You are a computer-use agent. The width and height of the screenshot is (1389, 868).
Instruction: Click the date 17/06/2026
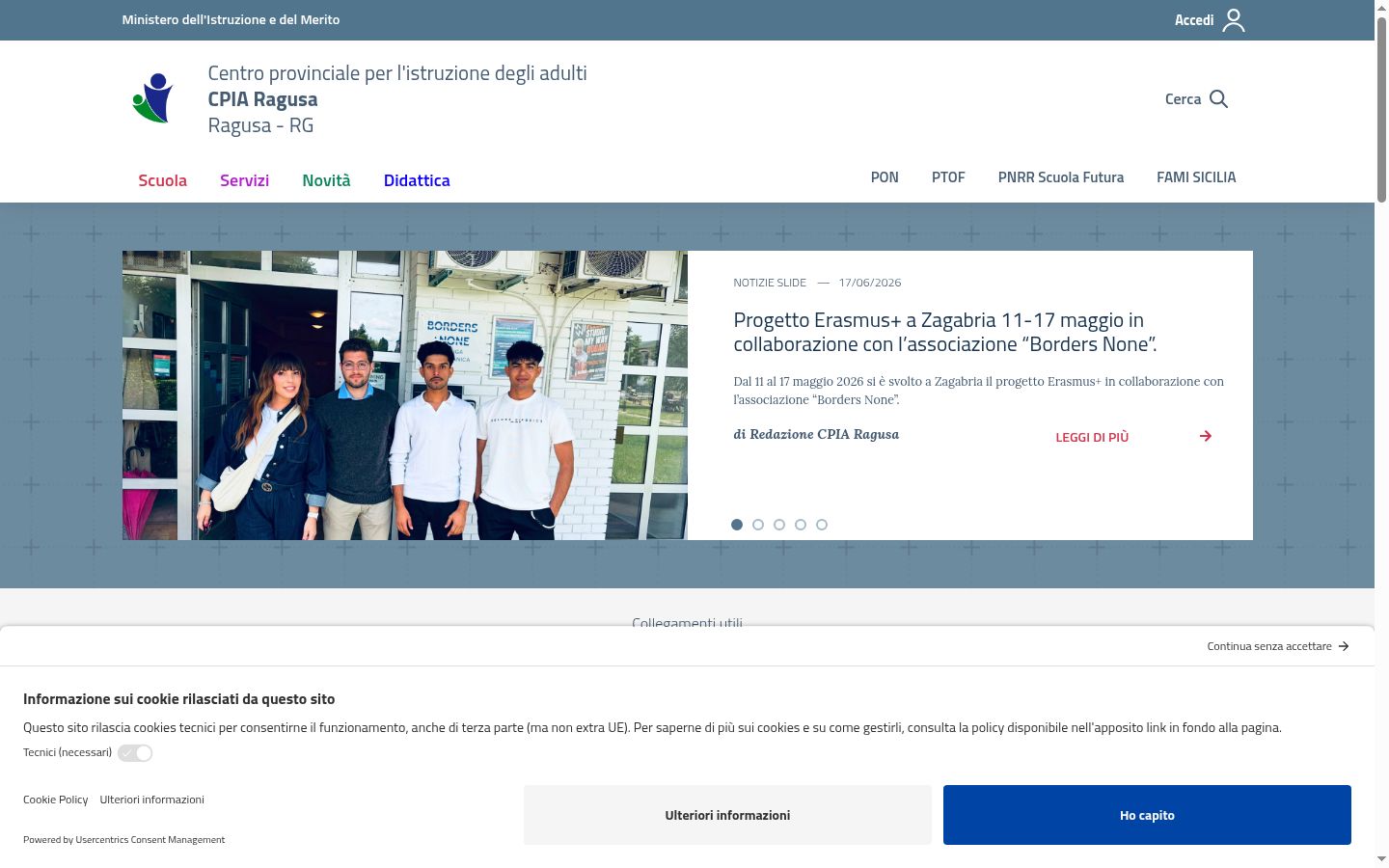tap(870, 283)
